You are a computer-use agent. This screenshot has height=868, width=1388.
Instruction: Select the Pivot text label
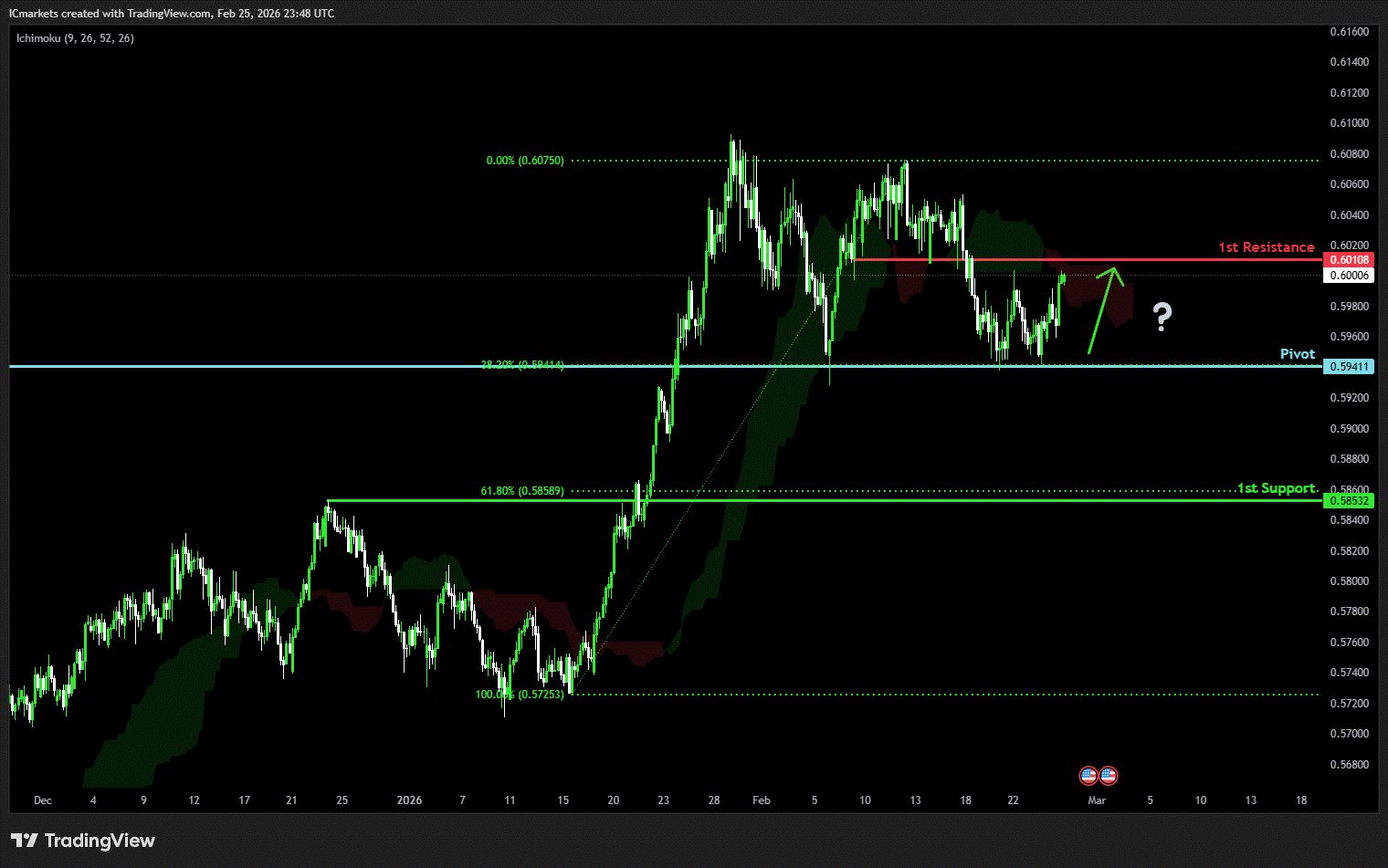click(1297, 354)
